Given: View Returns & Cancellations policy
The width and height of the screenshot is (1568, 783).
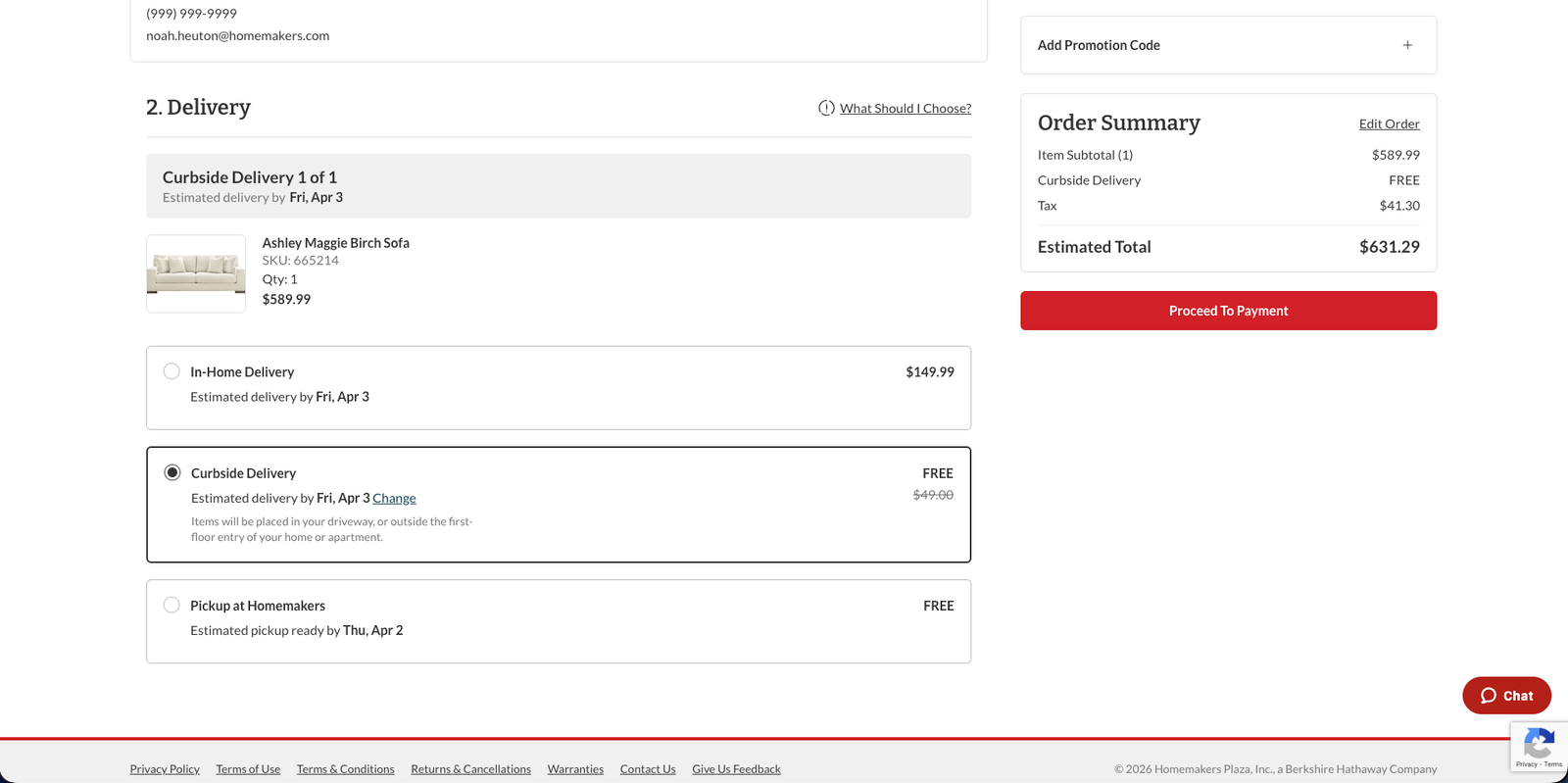Looking at the screenshot, I should (470, 769).
